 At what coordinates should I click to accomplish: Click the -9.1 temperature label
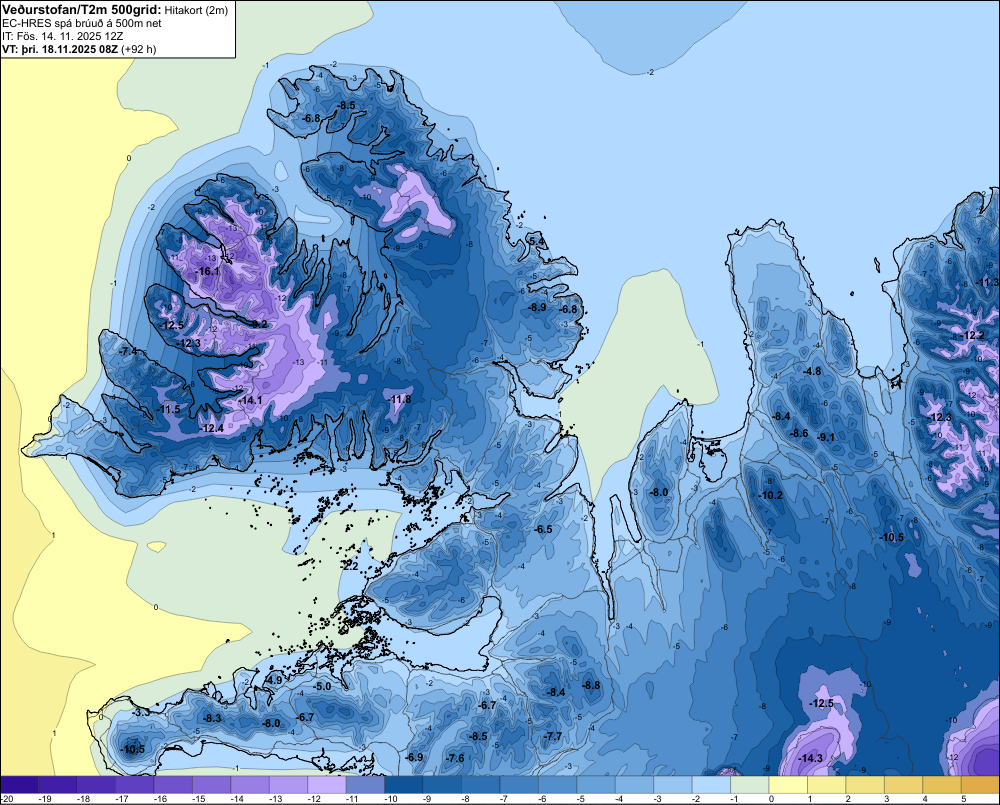826,437
